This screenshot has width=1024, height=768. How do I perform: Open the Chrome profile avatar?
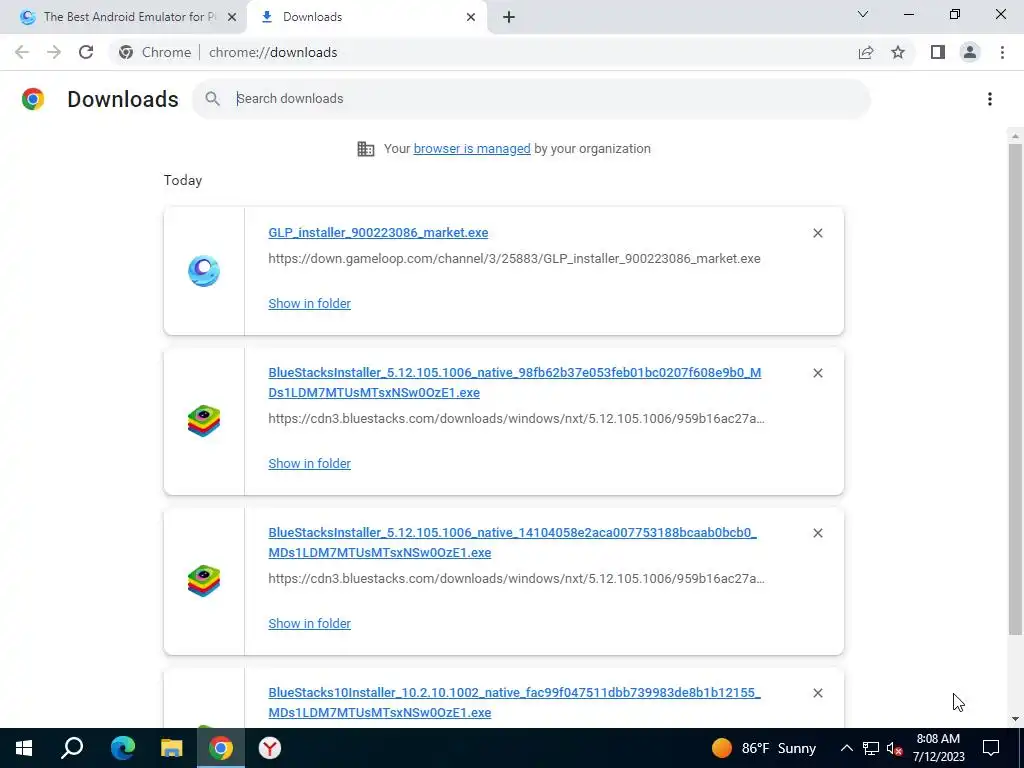[x=970, y=52]
